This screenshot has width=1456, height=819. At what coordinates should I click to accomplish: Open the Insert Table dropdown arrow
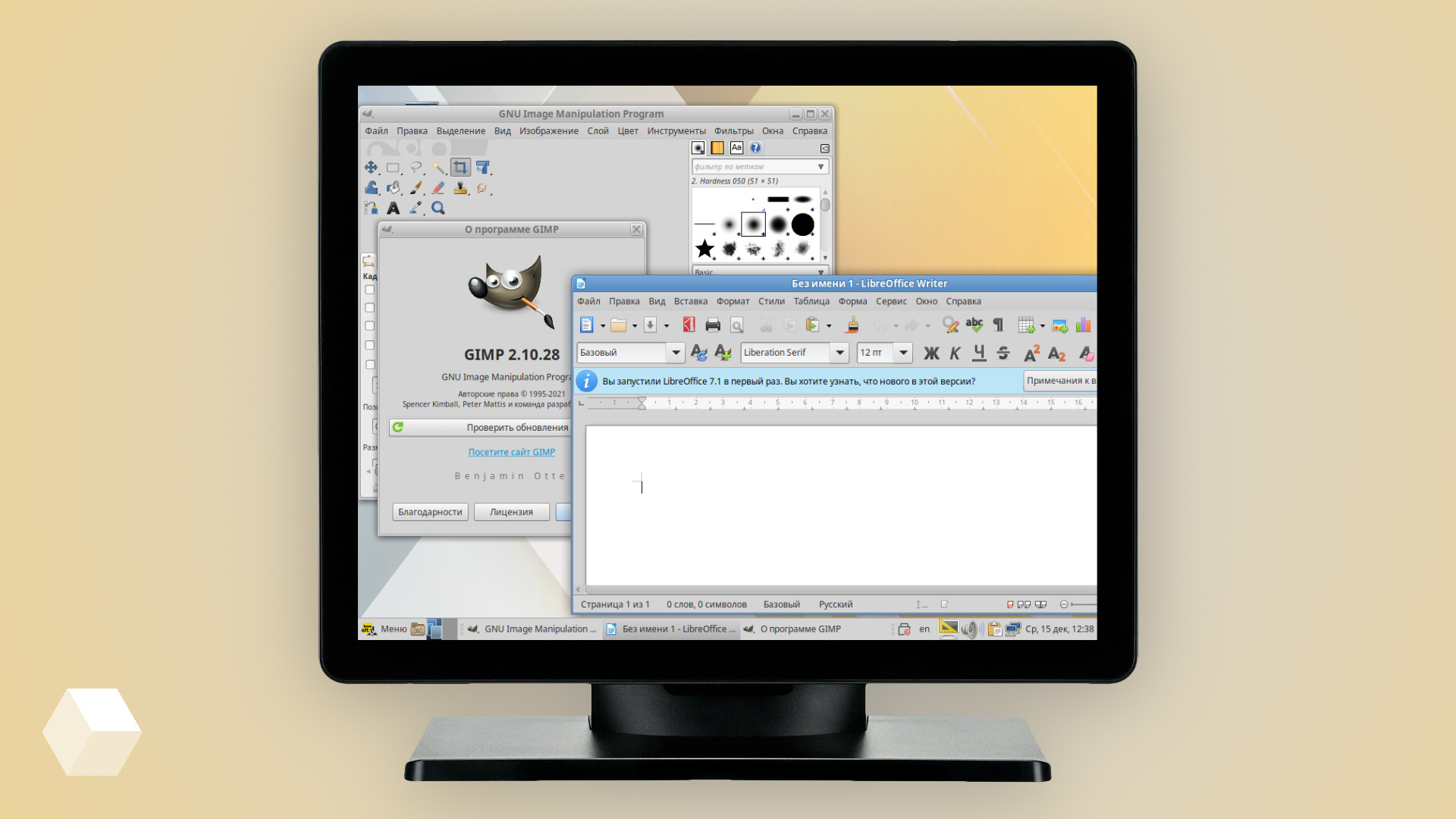[x=1042, y=326]
